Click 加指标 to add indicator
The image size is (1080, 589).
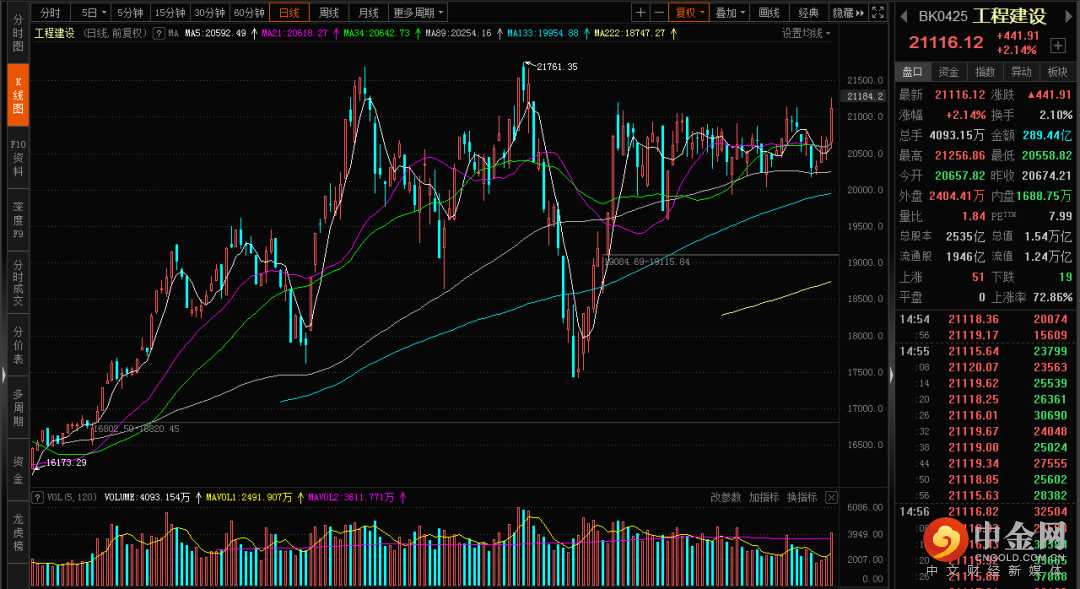[764, 497]
